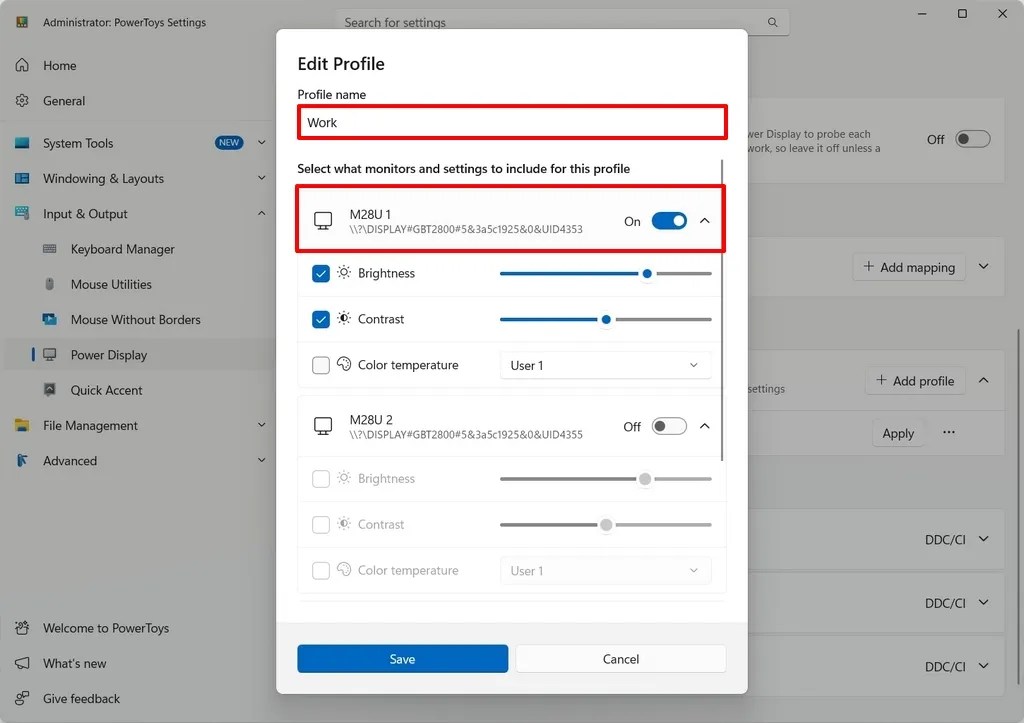Click the System Tools icon

click(22, 143)
